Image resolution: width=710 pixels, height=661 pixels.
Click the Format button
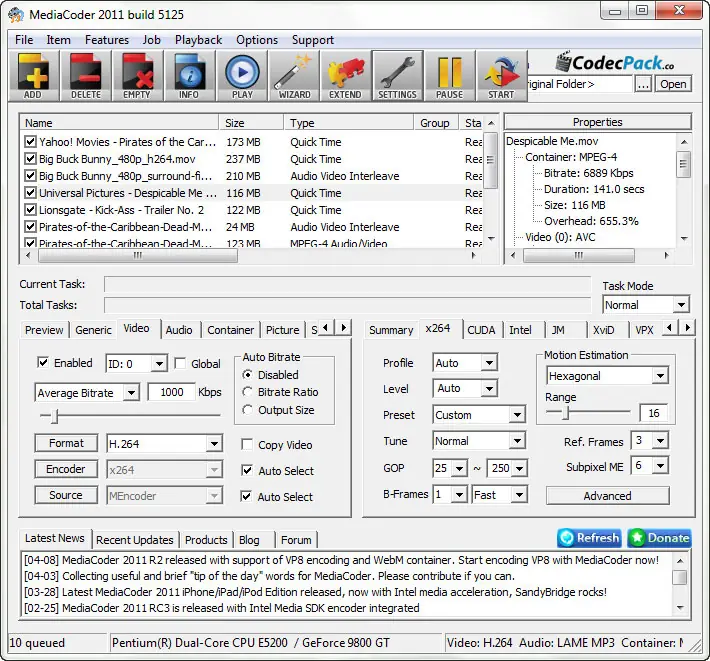tap(66, 443)
